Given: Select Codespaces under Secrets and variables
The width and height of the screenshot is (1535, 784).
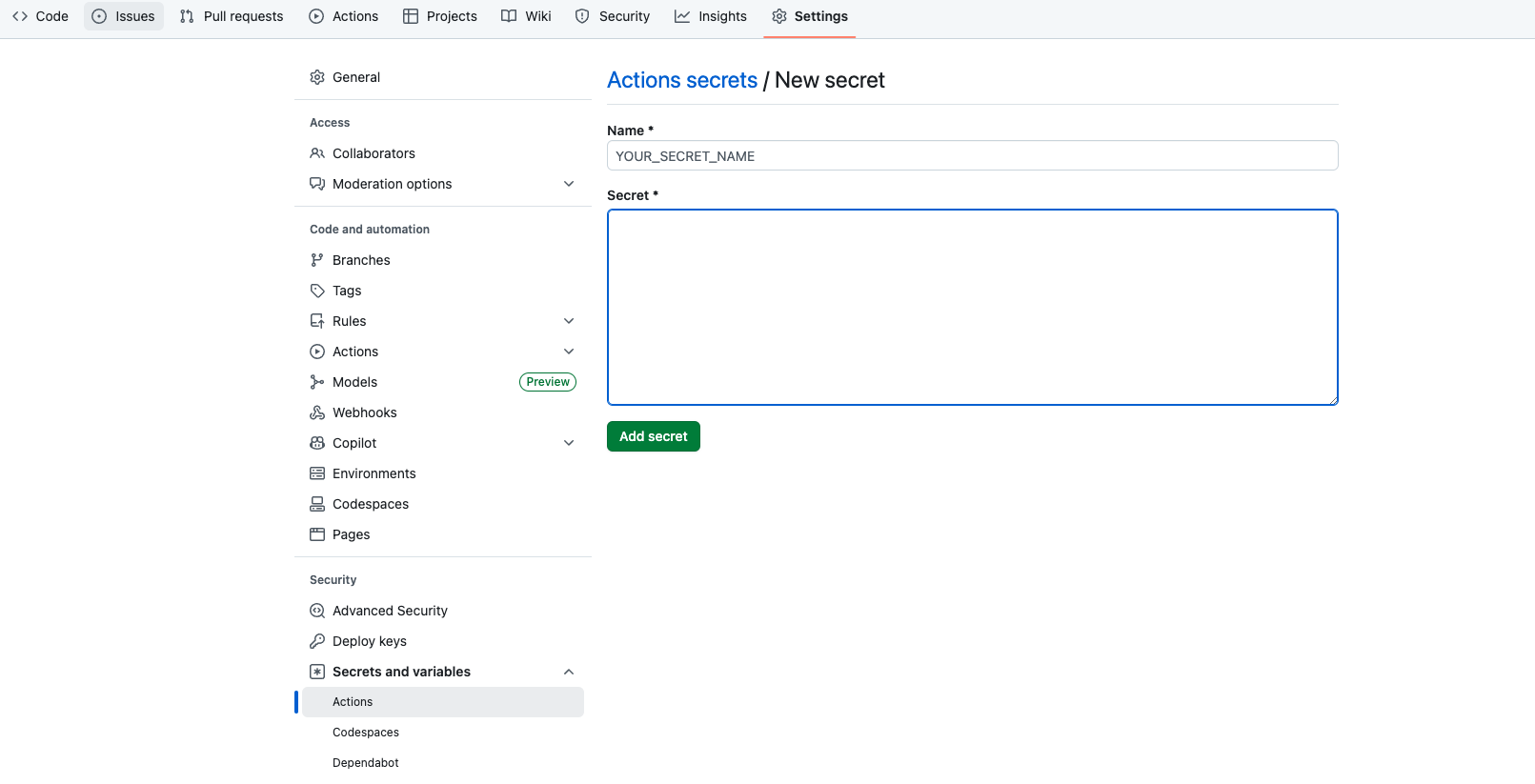Looking at the screenshot, I should click(x=443, y=733).
